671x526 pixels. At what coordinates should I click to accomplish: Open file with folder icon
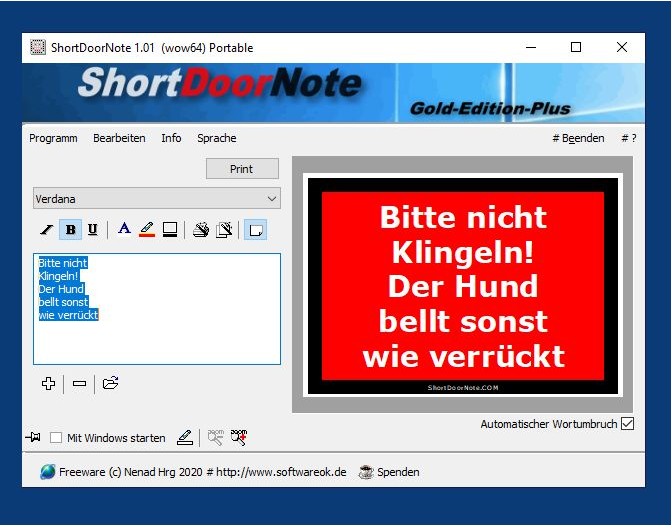[x=110, y=383]
